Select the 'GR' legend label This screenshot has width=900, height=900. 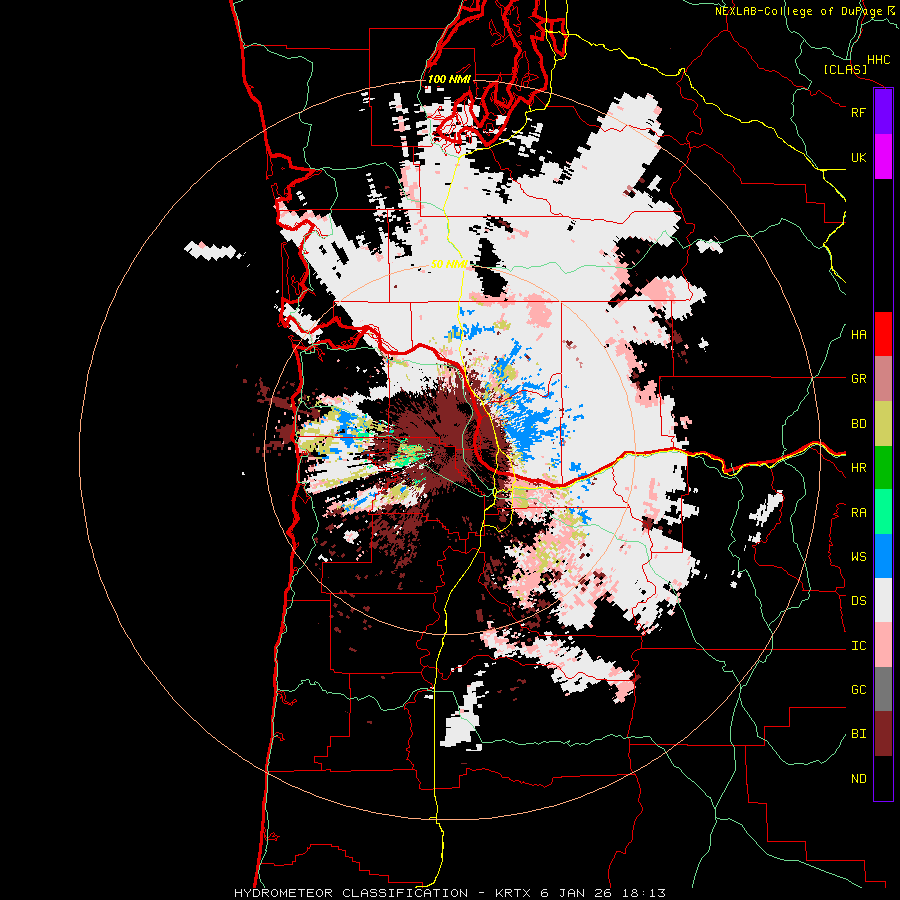[858, 379]
